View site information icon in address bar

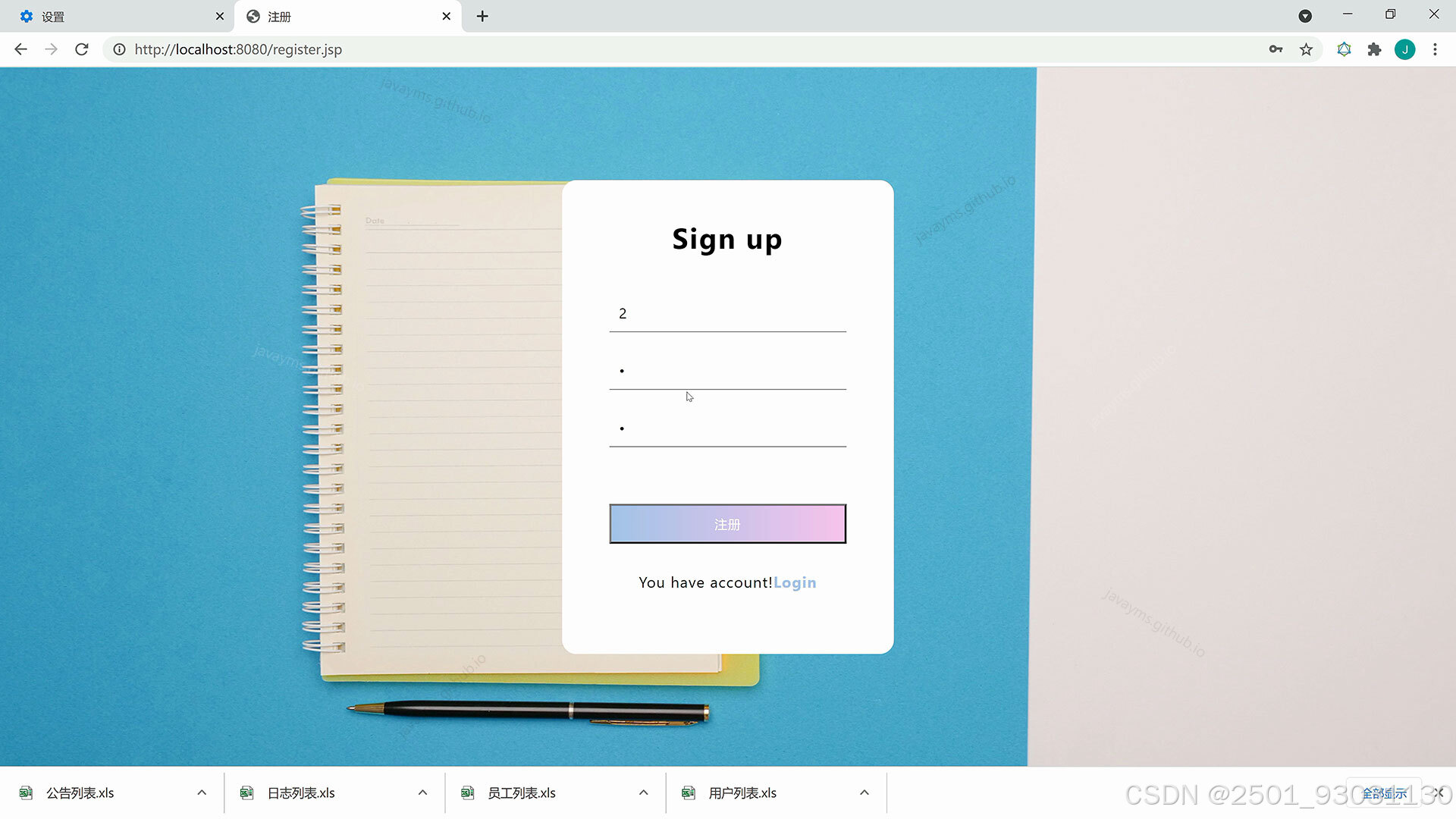119,49
